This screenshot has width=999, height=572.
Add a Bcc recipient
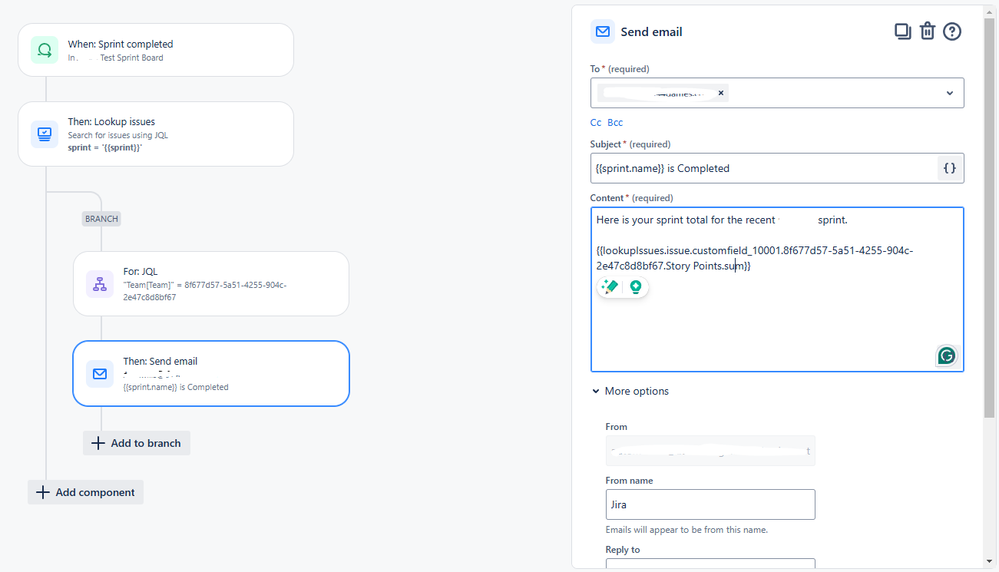pos(615,122)
